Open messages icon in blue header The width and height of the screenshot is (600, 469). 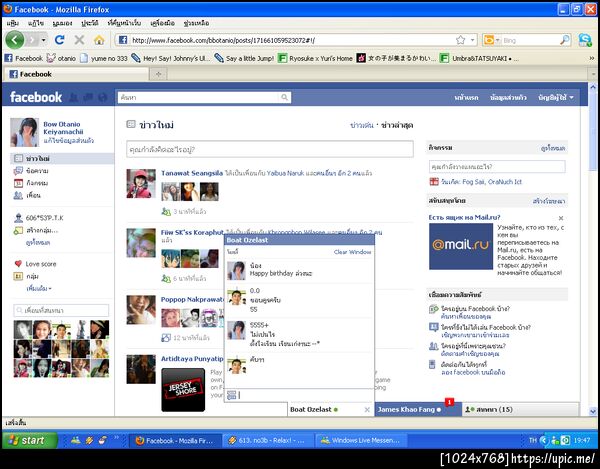(x=88, y=98)
